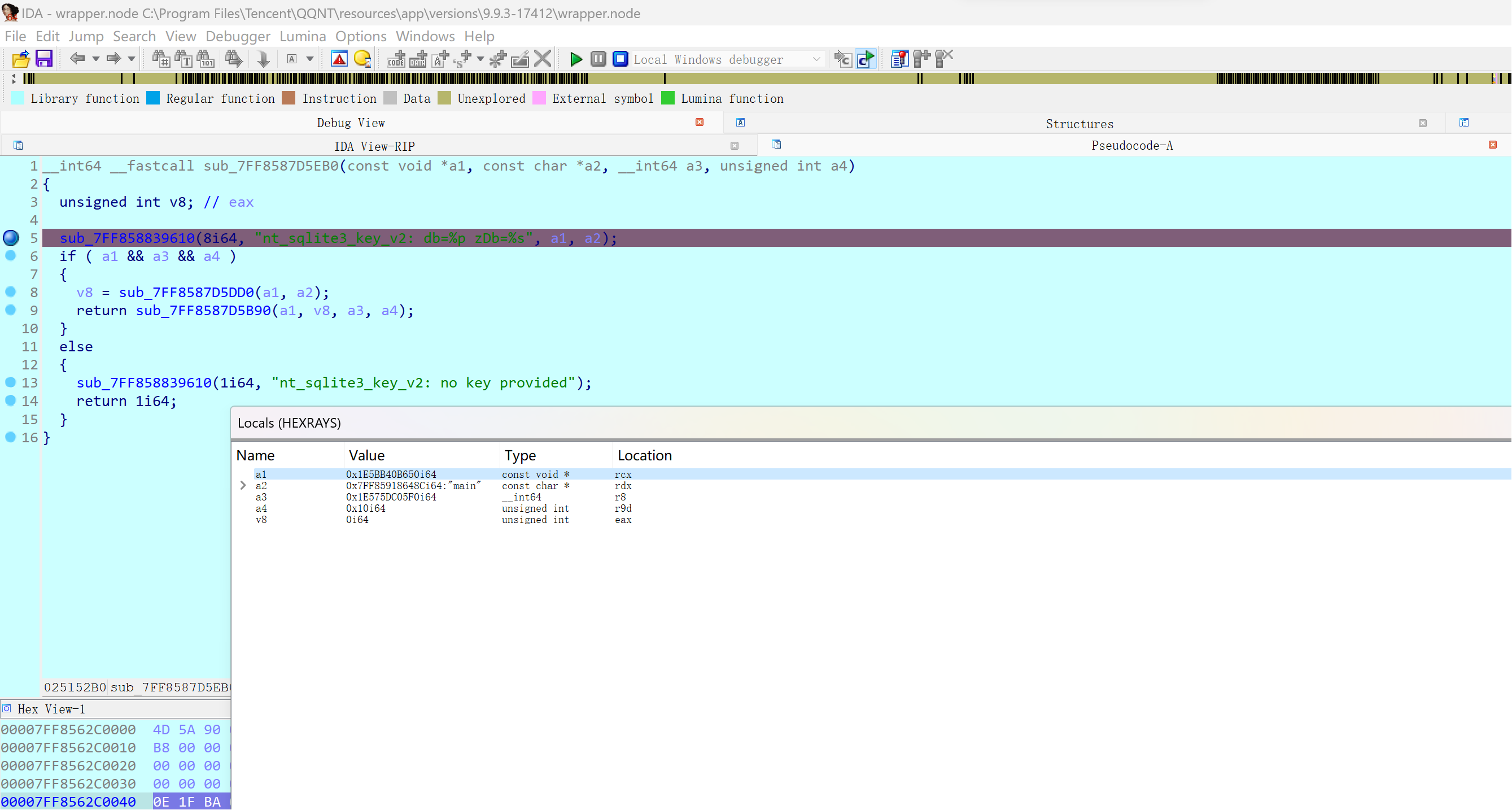Click the red warning triangle icon
Screen dimensions: 1512x810
[339, 59]
